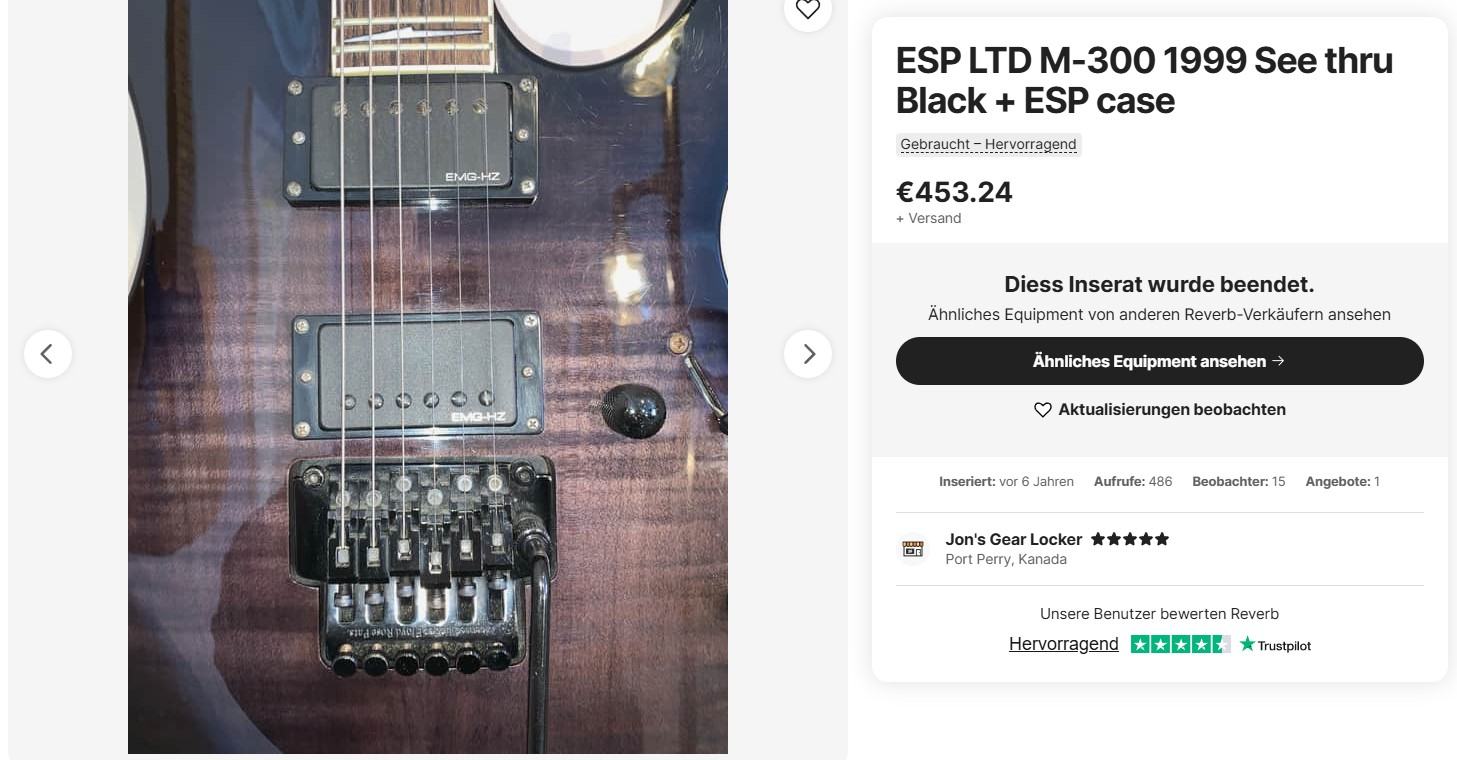
Task: Click the seller's five-star rating
Action: tap(1130, 539)
